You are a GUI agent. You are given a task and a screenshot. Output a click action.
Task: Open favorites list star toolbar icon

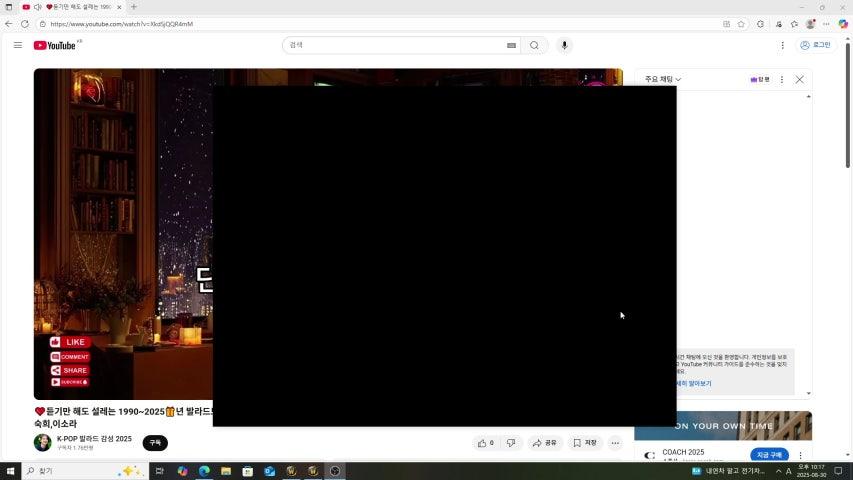[x=794, y=24]
